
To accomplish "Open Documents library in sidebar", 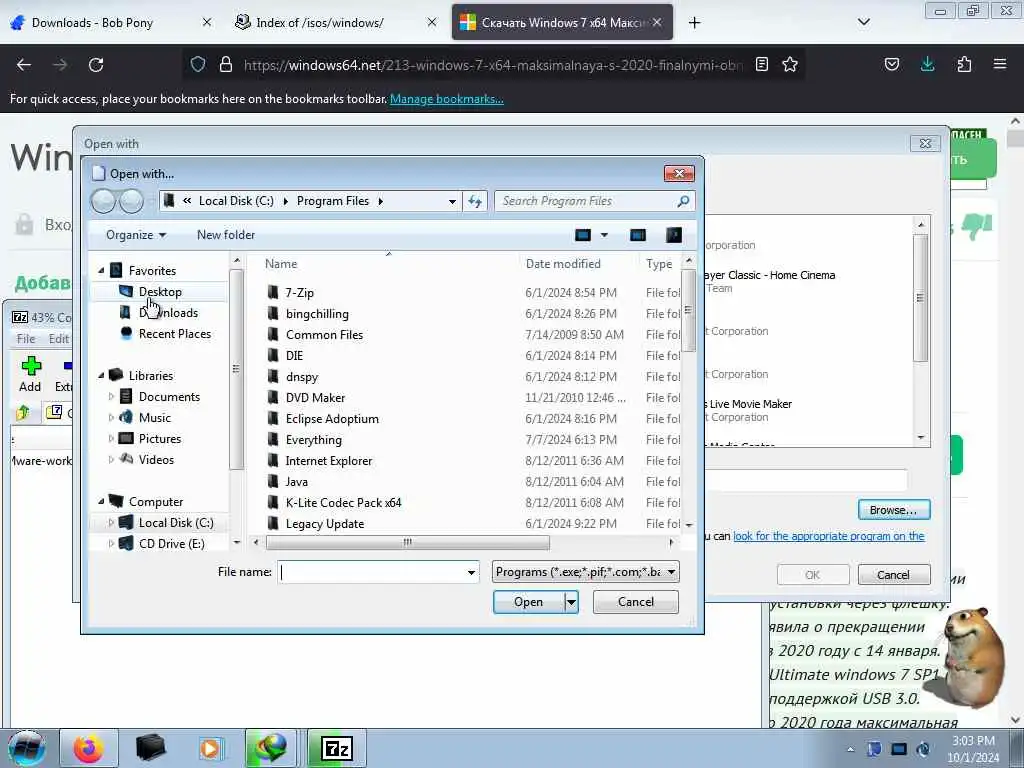I will click(x=169, y=396).
